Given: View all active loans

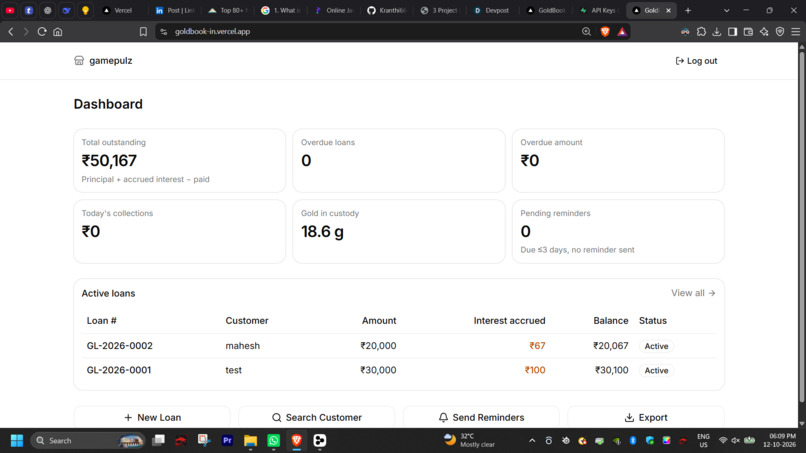Looking at the screenshot, I should coord(693,293).
